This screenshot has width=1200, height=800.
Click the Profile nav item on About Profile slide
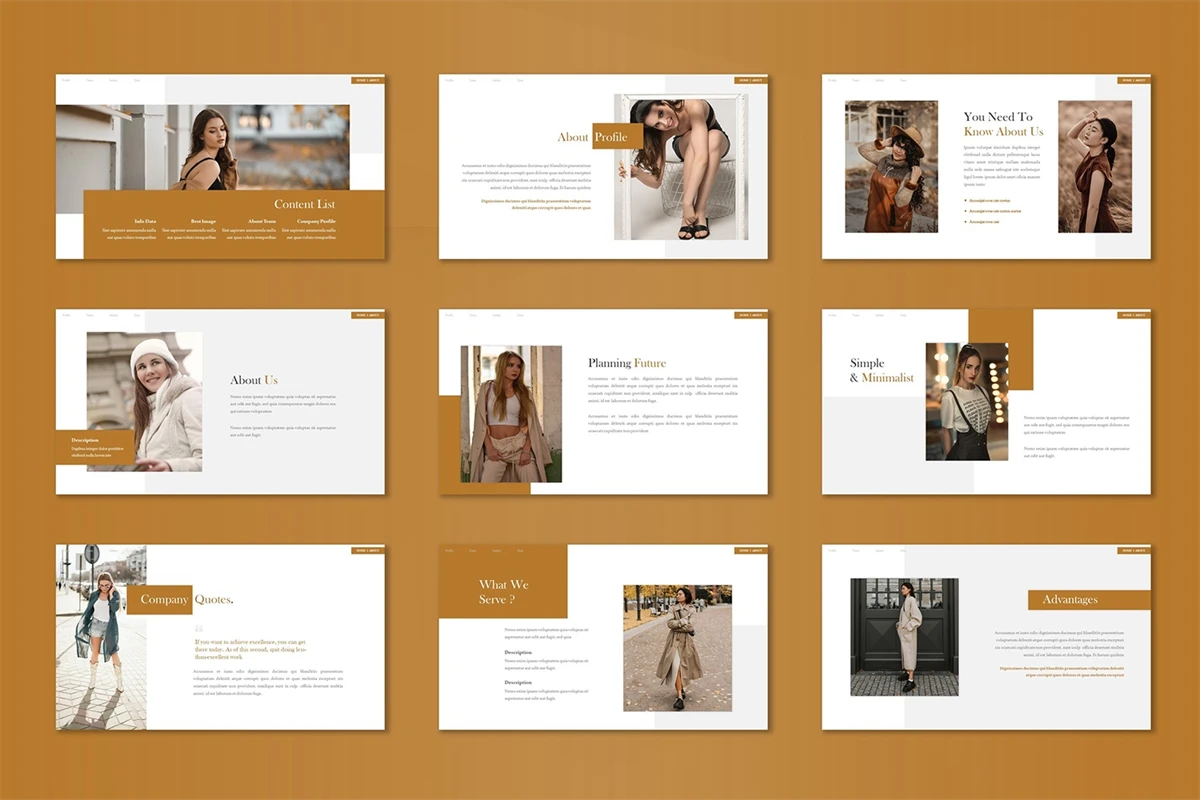point(449,80)
